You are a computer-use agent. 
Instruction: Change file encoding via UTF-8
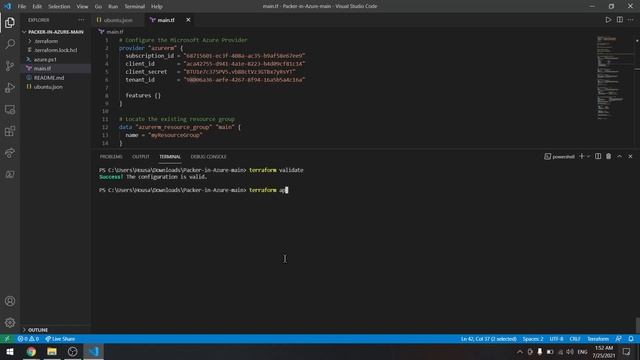point(556,339)
